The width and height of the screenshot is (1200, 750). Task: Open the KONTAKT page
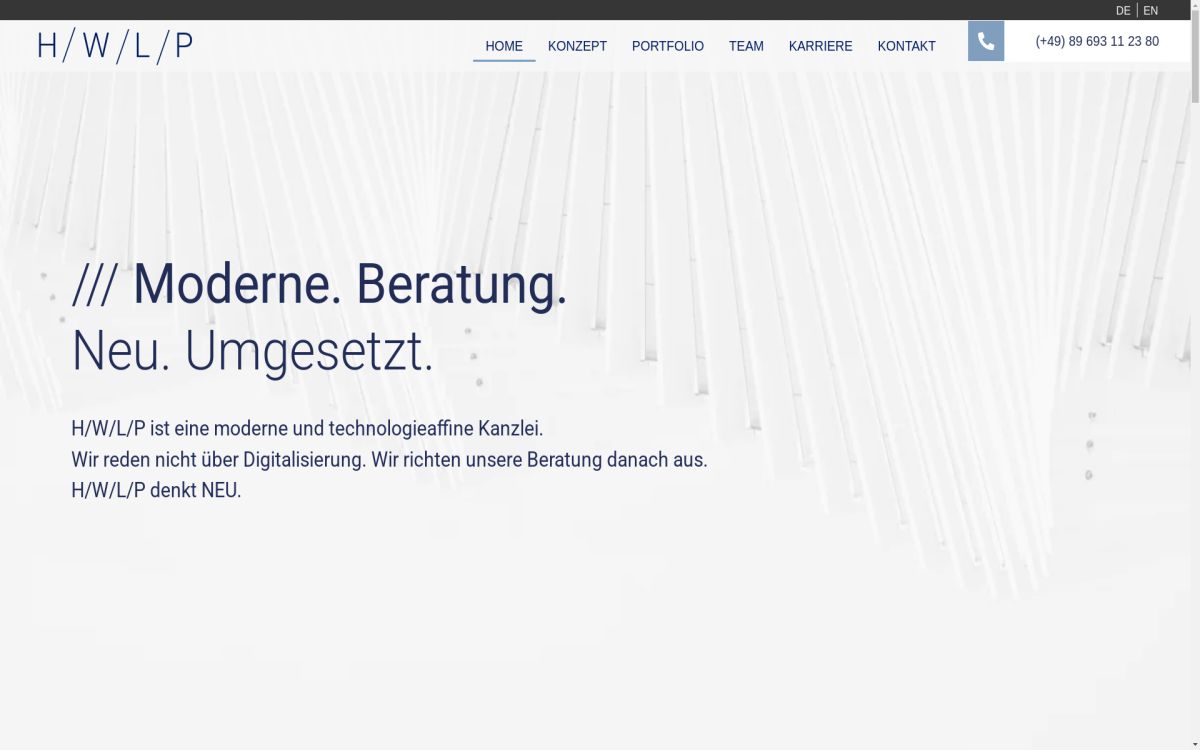[906, 46]
